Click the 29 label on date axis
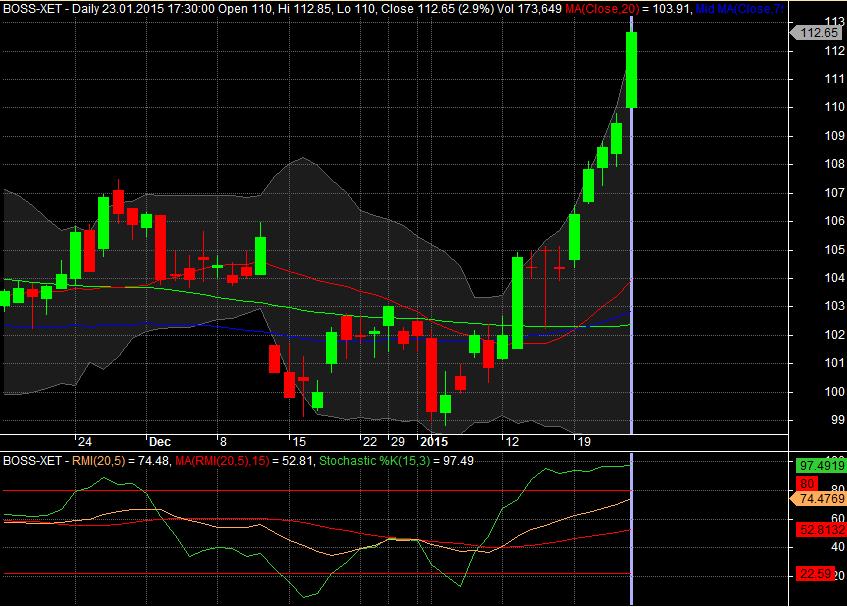The height and width of the screenshot is (607, 847). point(398,442)
